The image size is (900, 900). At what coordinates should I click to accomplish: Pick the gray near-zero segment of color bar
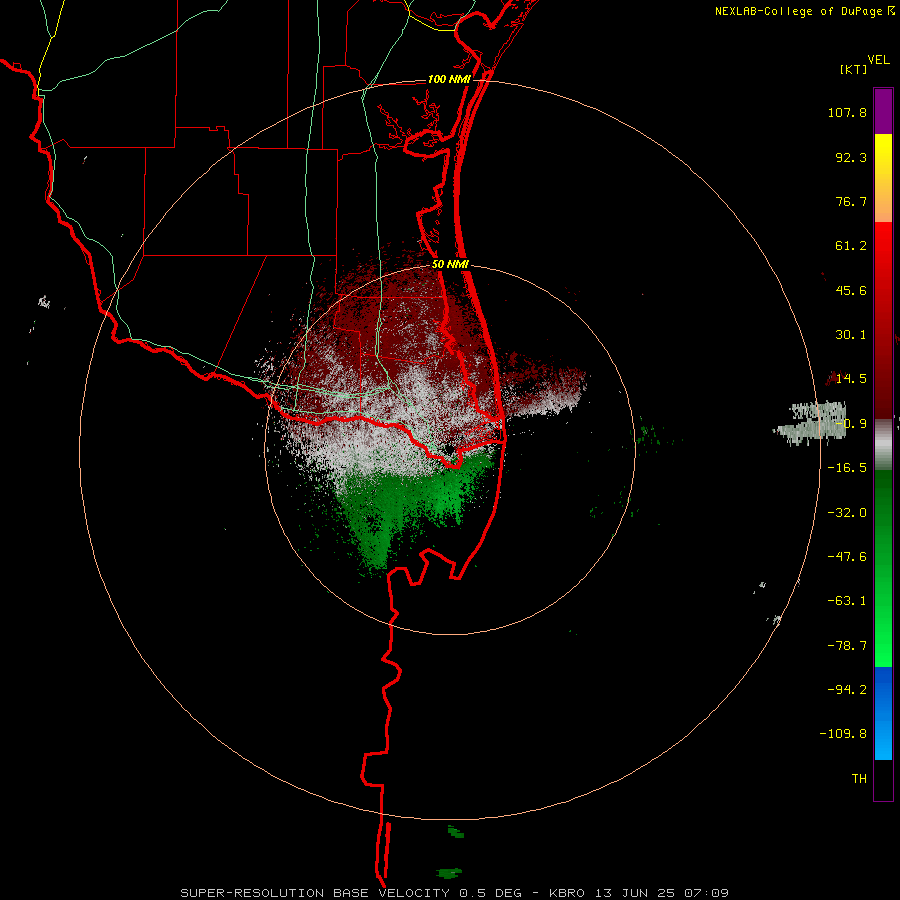point(883,444)
